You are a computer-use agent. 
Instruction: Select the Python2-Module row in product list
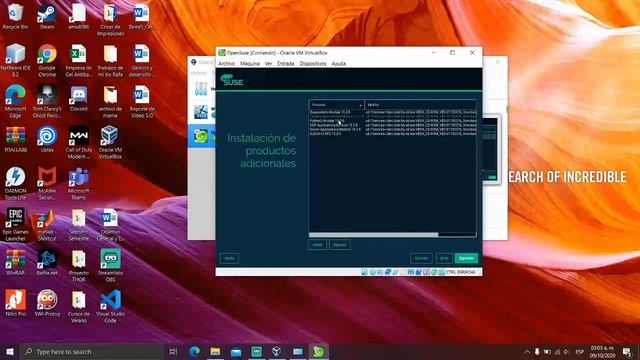pyautogui.click(x=393, y=121)
